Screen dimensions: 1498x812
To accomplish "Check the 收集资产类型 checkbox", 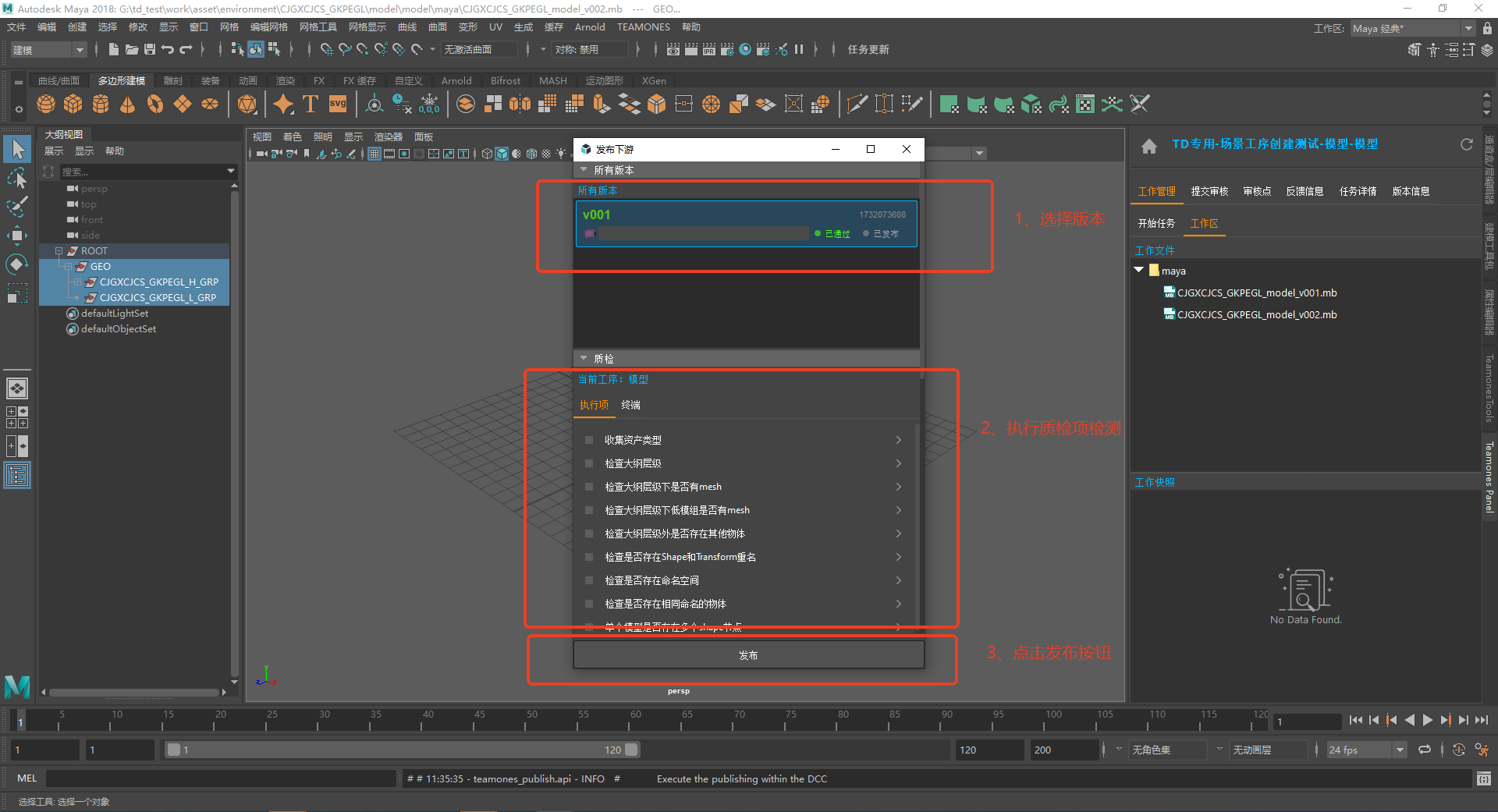I will pyautogui.click(x=589, y=440).
